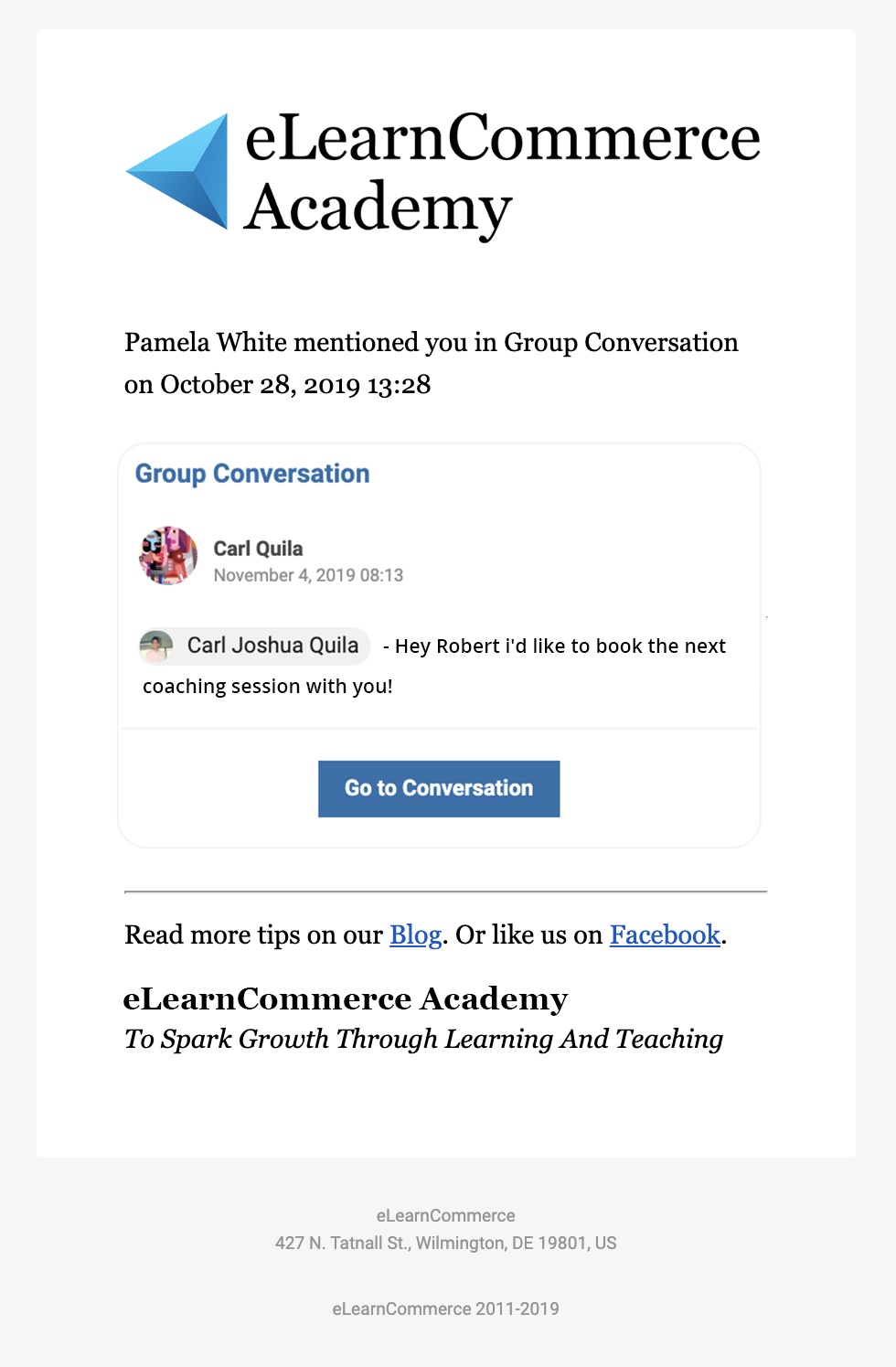This screenshot has width=896, height=1367.
Task: Click the 'Pamela White mentioned you' notification line
Action: [431, 342]
